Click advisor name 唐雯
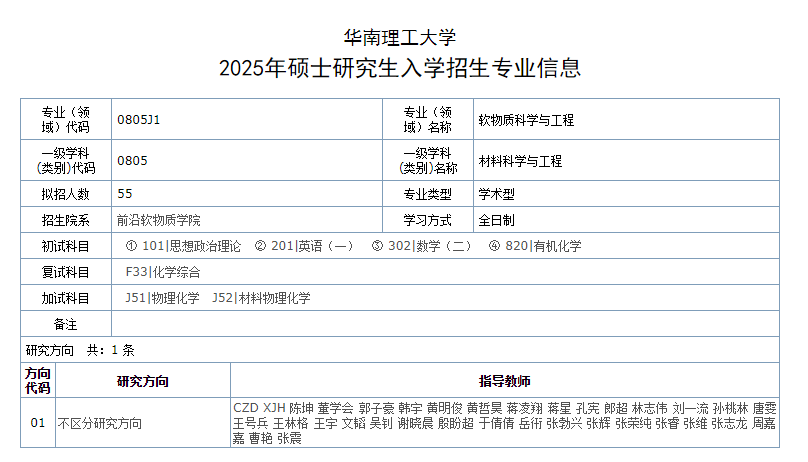The width and height of the screenshot is (808, 462). click(764, 408)
